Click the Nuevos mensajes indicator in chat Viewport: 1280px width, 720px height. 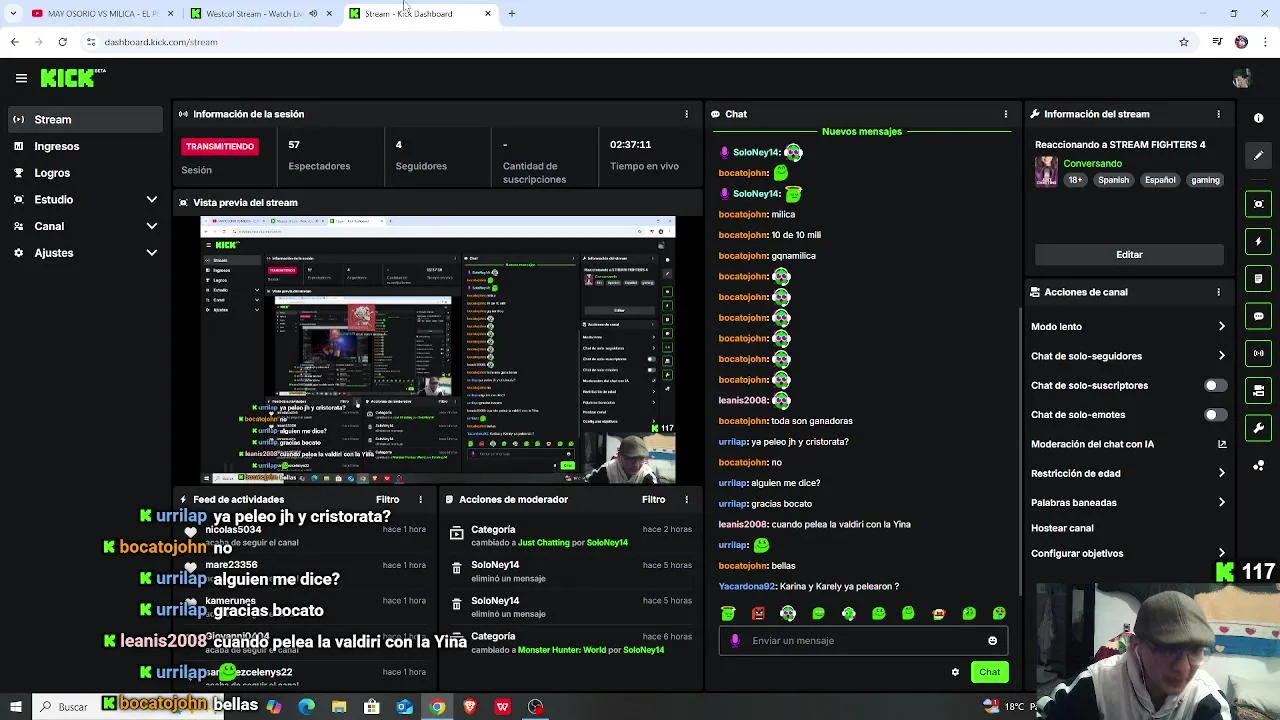coord(861,131)
